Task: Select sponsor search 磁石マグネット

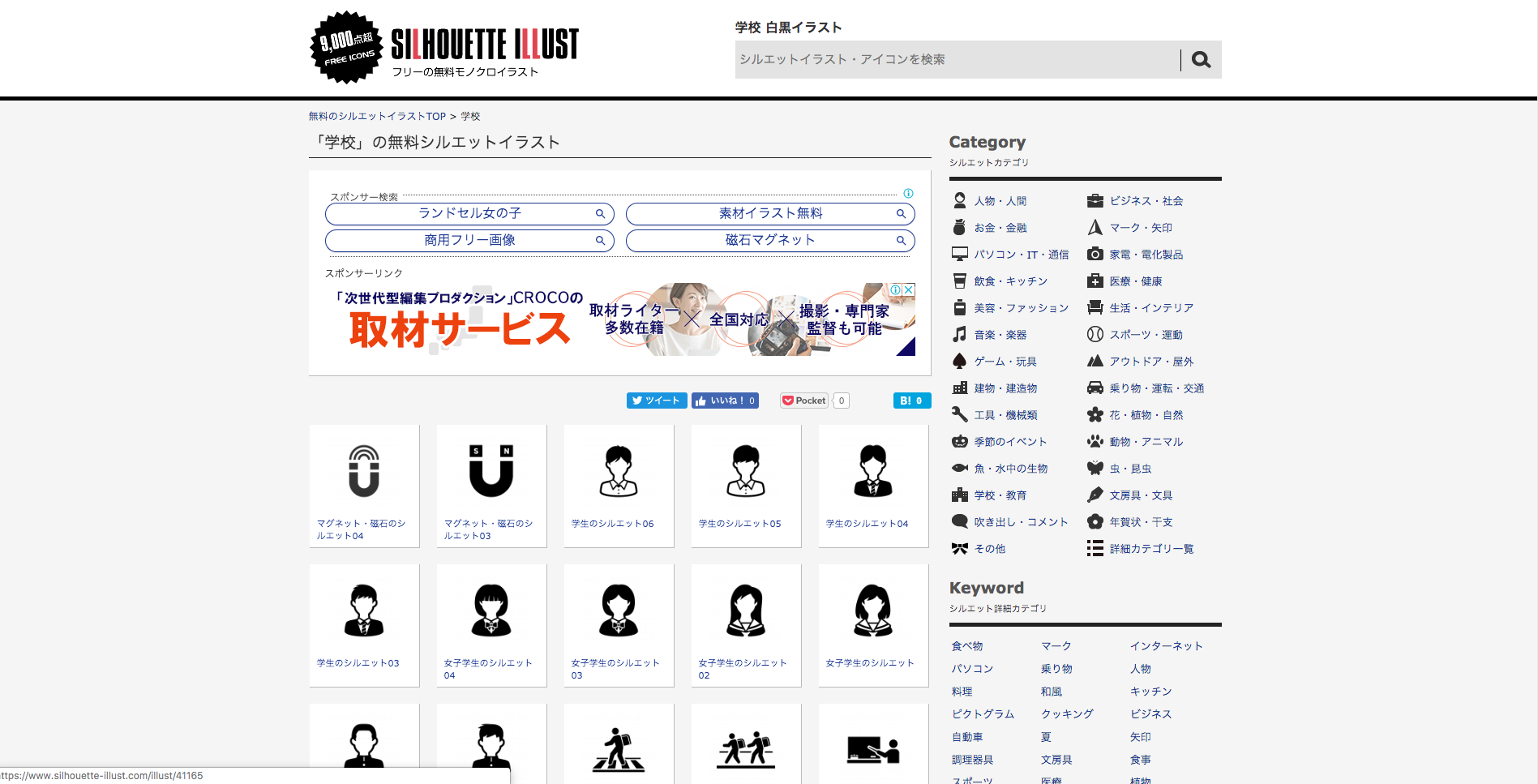Action: pyautogui.click(x=770, y=241)
